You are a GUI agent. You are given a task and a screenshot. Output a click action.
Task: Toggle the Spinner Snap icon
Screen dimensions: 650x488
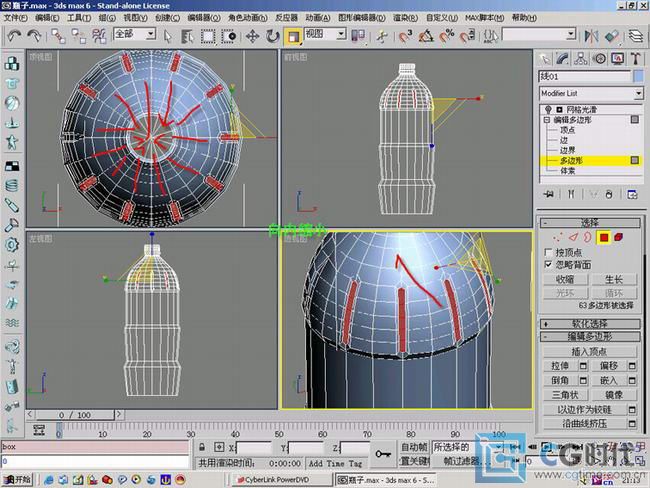click(467, 36)
